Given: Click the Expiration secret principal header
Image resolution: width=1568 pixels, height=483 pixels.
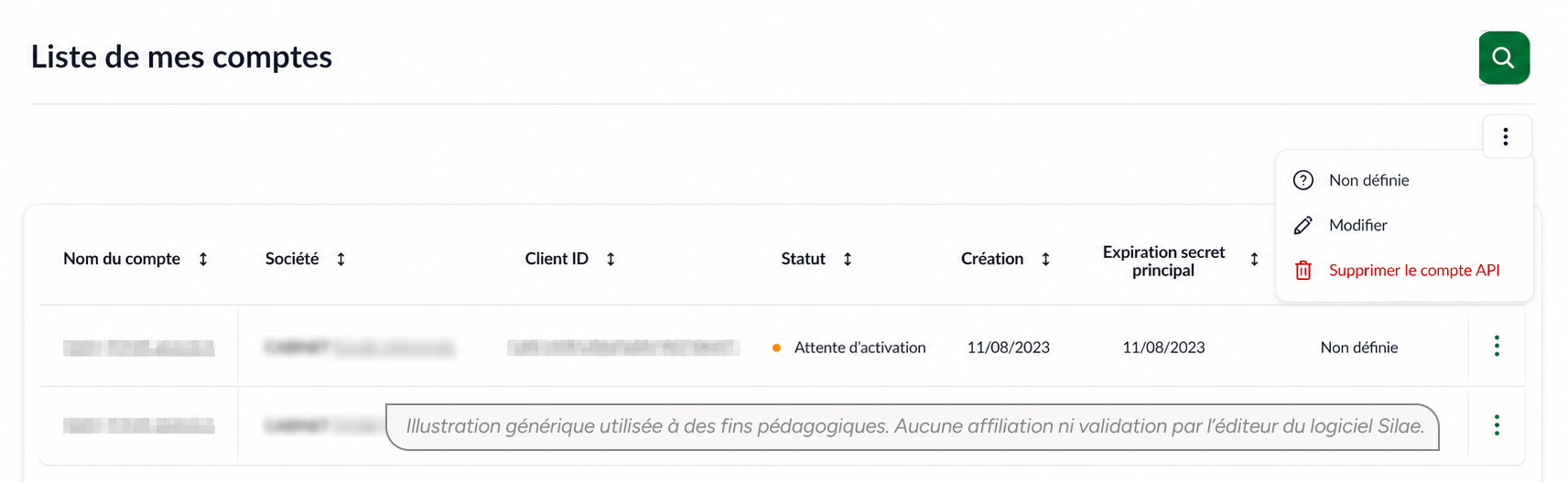Looking at the screenshot, I should (x=1163, y=261).
